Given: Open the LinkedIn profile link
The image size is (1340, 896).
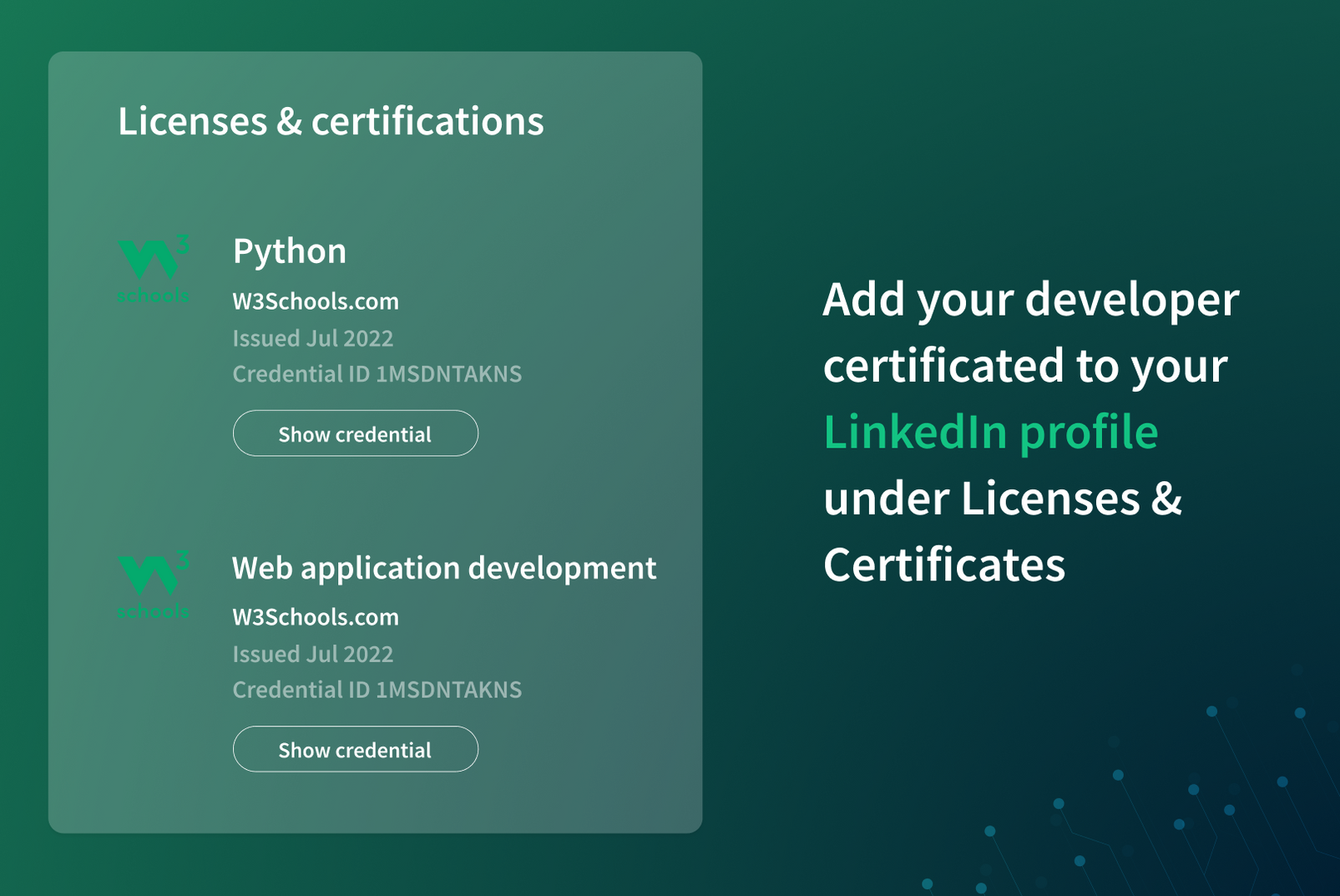Looking at the screenshot, I should click(x=990, y=431).
